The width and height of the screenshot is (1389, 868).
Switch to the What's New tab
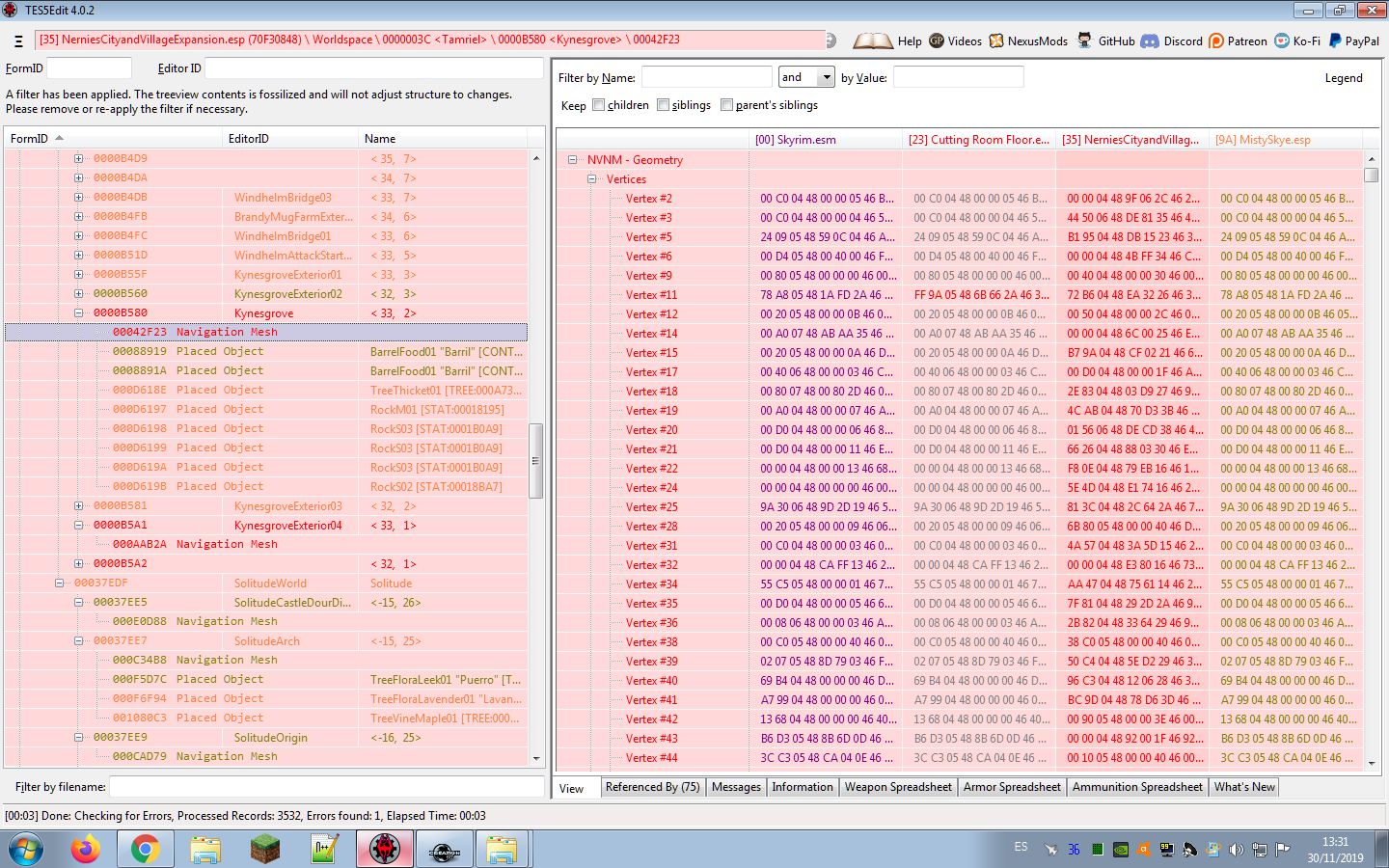(x=1244, y=787)
